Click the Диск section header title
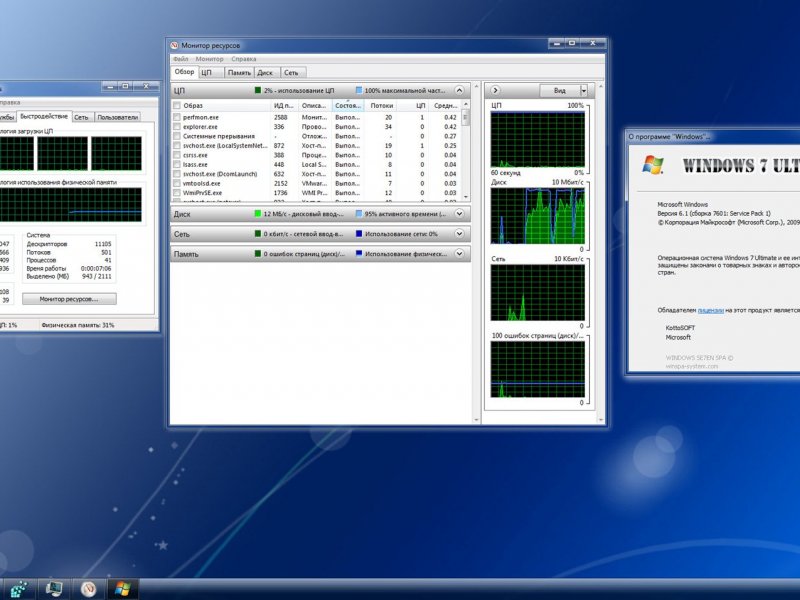The width and height of the screenshot is (800, 600). 182,214
